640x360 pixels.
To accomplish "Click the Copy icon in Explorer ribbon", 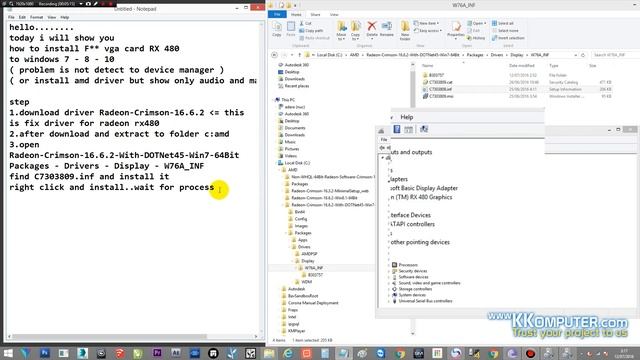I will pyautogui.click(x=277, y=29).
